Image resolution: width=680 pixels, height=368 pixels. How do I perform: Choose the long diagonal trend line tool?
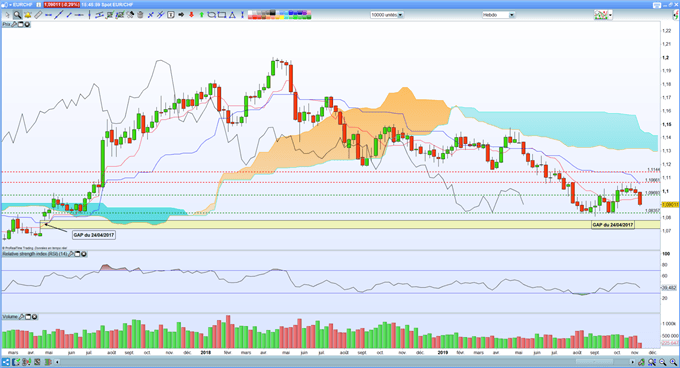click(59, 15)
